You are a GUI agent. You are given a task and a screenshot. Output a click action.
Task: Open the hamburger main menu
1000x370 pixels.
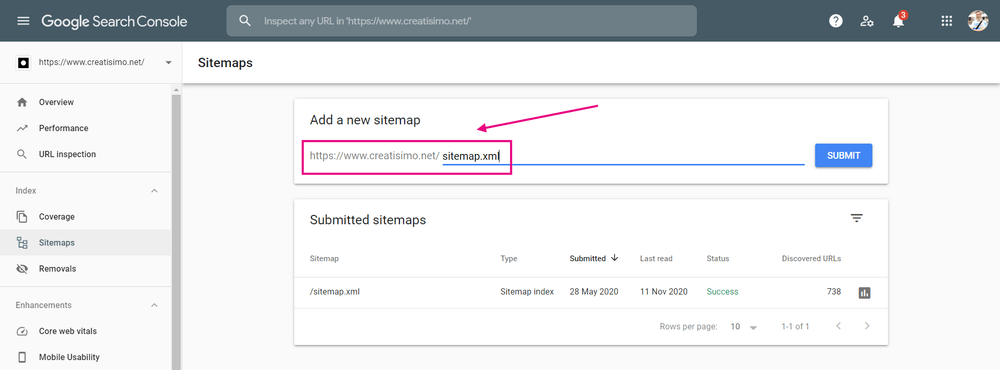point(24,21)
